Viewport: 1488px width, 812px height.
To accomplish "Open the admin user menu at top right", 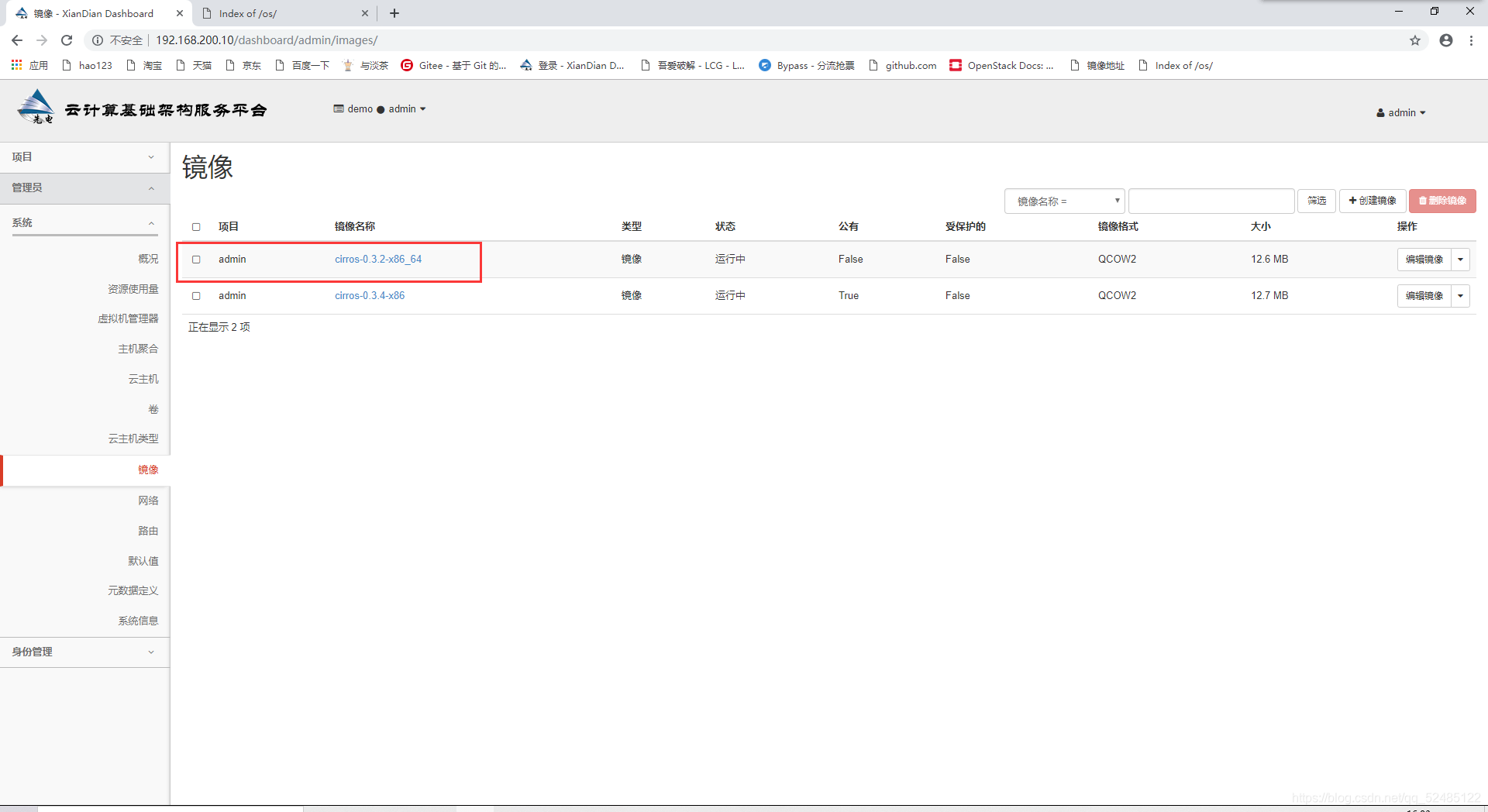I will [x=1401, y=112].
